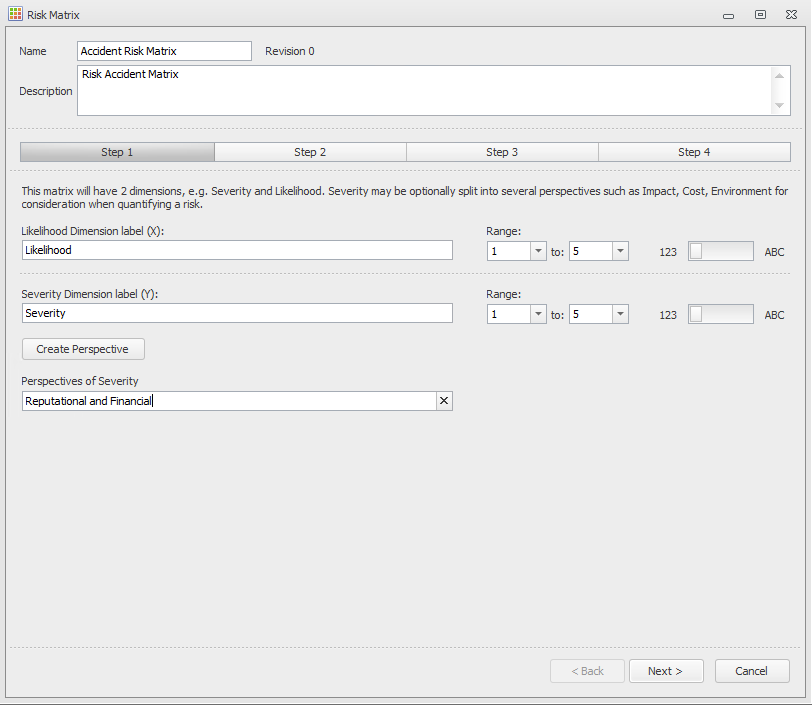Return to the Step 1 tab
The height and width of the screenshot is (705, 812).
(117, 152)
